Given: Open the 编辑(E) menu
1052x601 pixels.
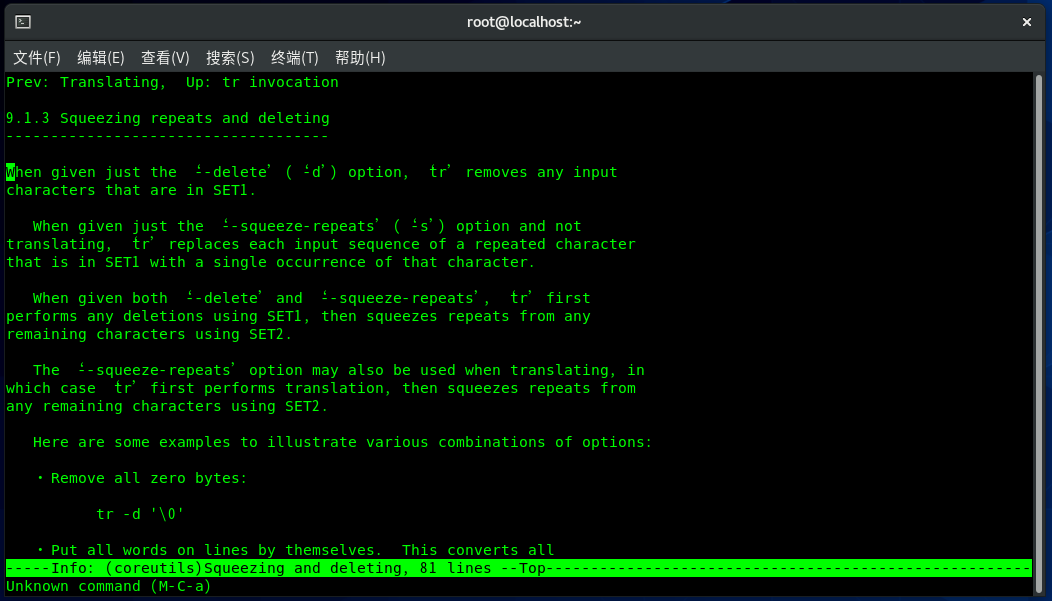Looking at the screenshot, I should 101,58.
